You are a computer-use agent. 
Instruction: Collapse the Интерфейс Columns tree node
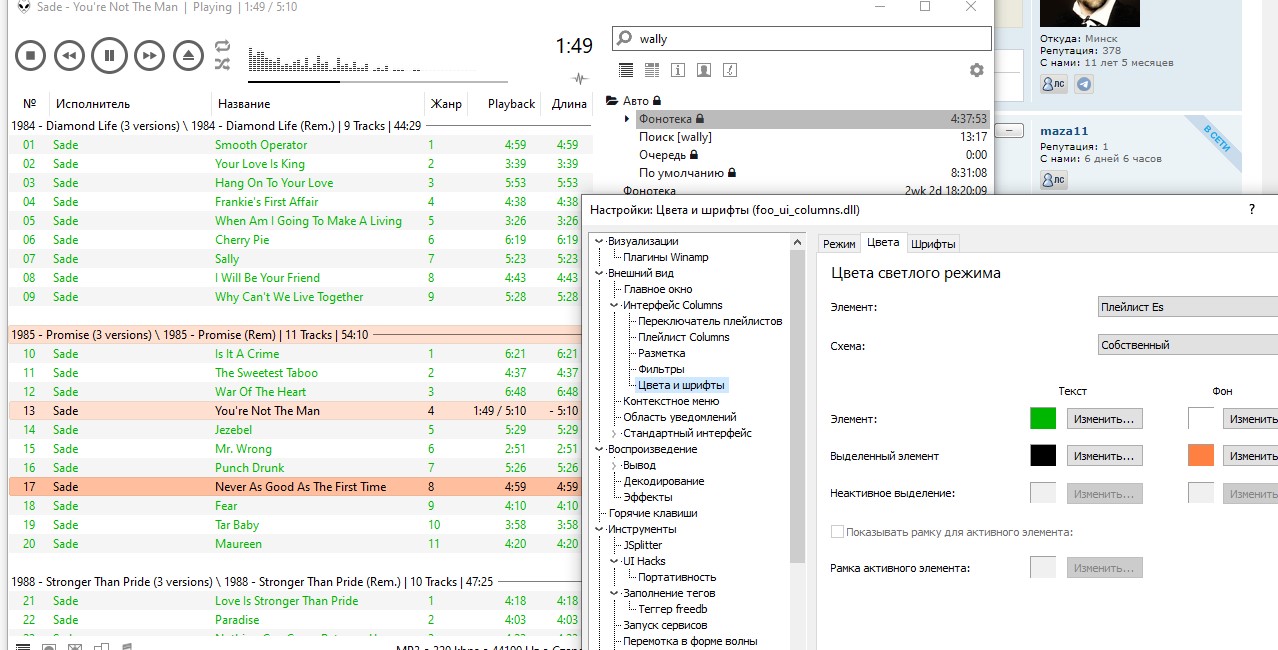614,305
